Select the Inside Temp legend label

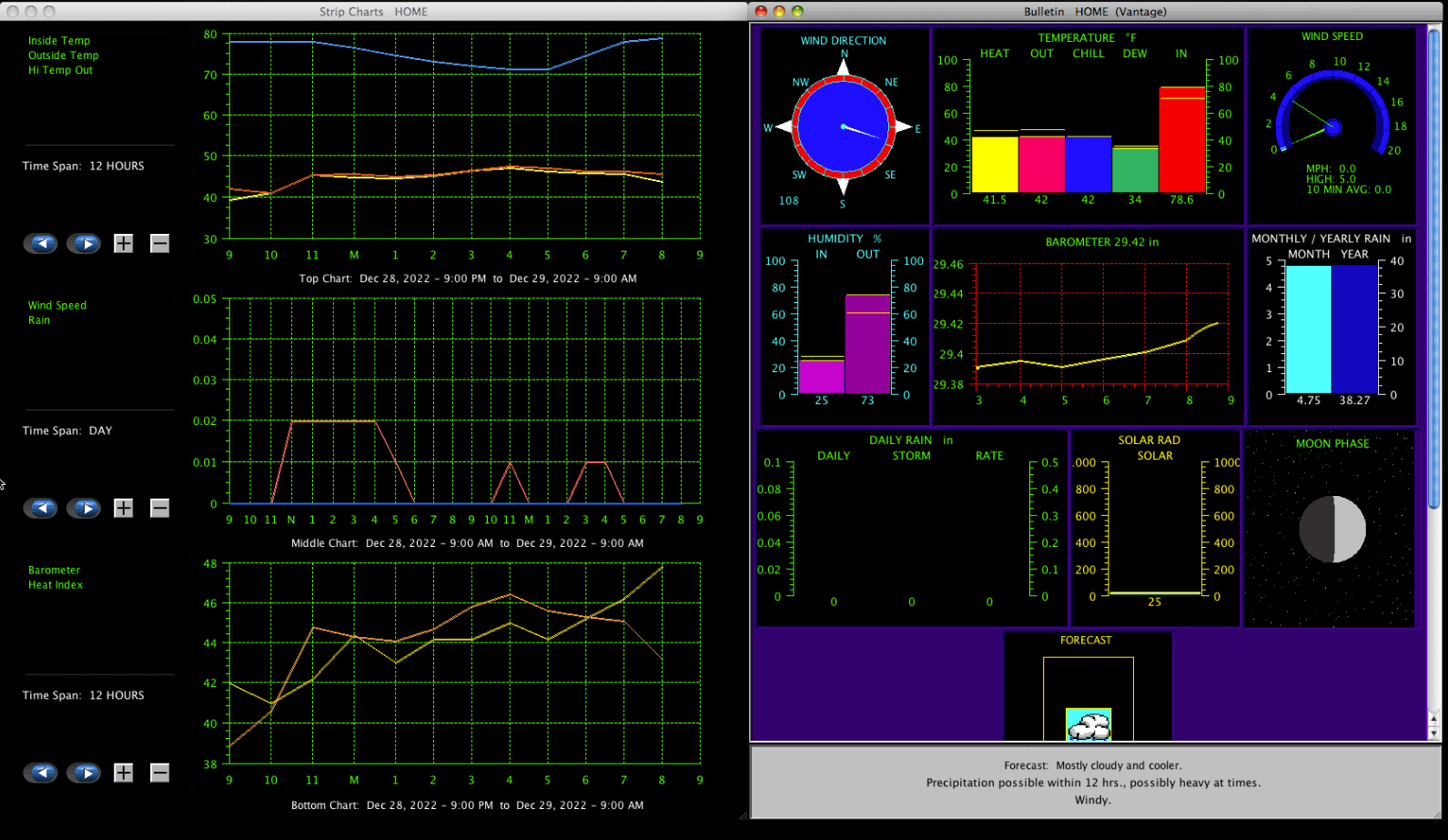click(59, 41)
